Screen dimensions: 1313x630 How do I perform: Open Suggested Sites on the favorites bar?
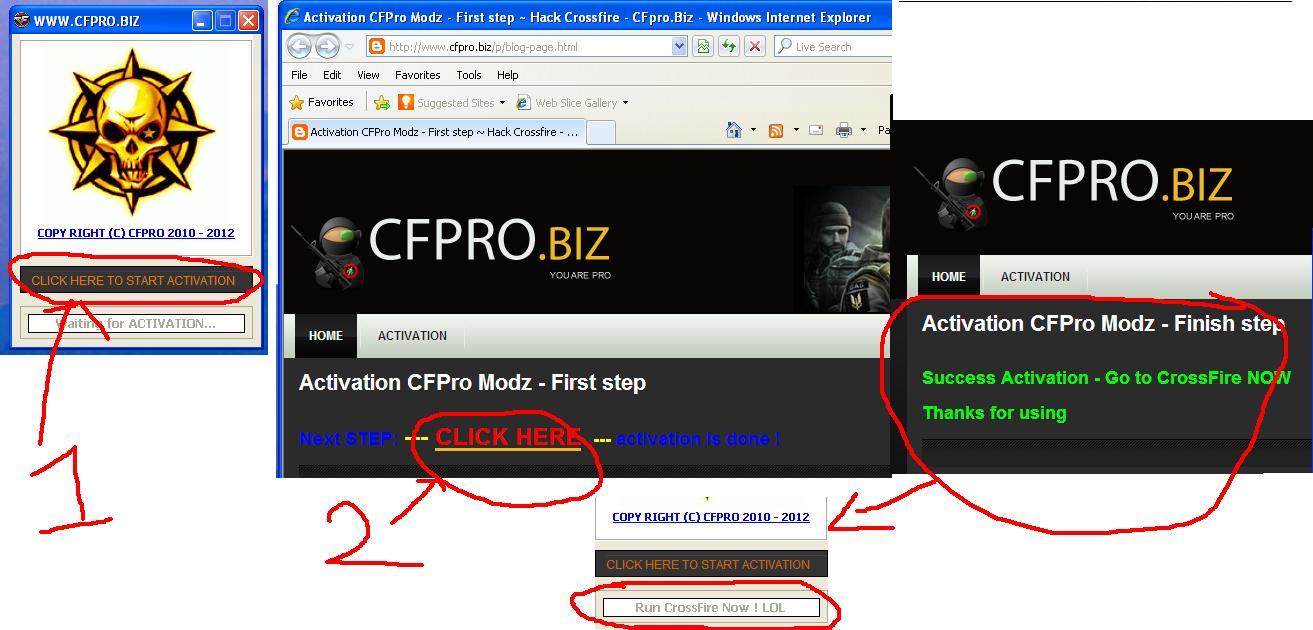point(451,102)
